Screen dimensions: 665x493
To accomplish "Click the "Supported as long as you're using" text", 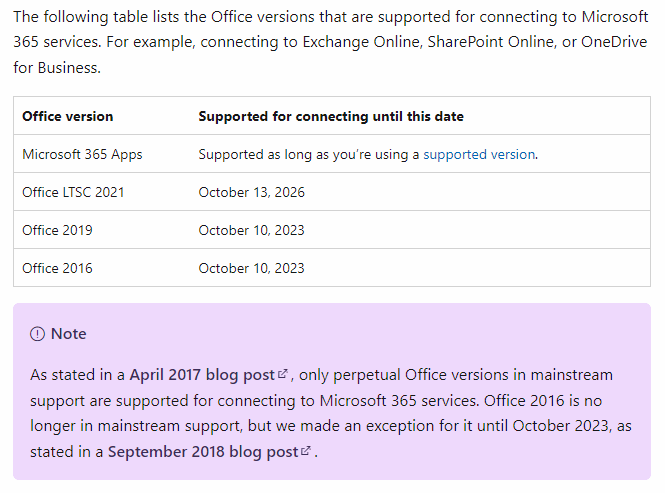I will point(309,154).
